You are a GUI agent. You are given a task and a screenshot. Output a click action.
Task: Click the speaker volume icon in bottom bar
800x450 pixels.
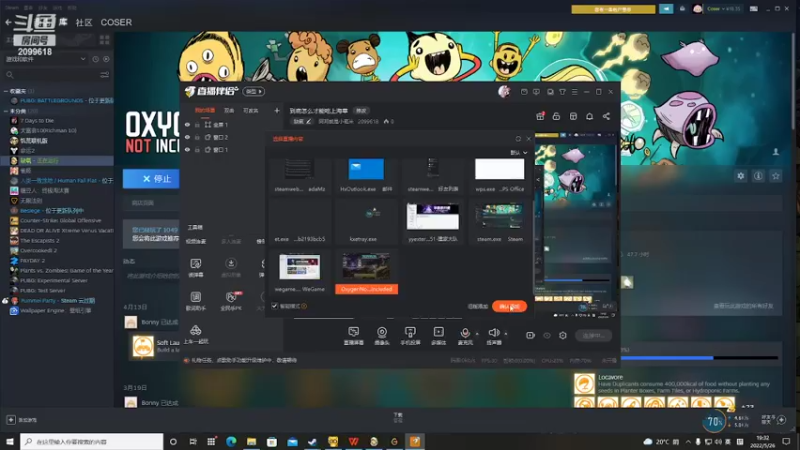pos(493,333)
